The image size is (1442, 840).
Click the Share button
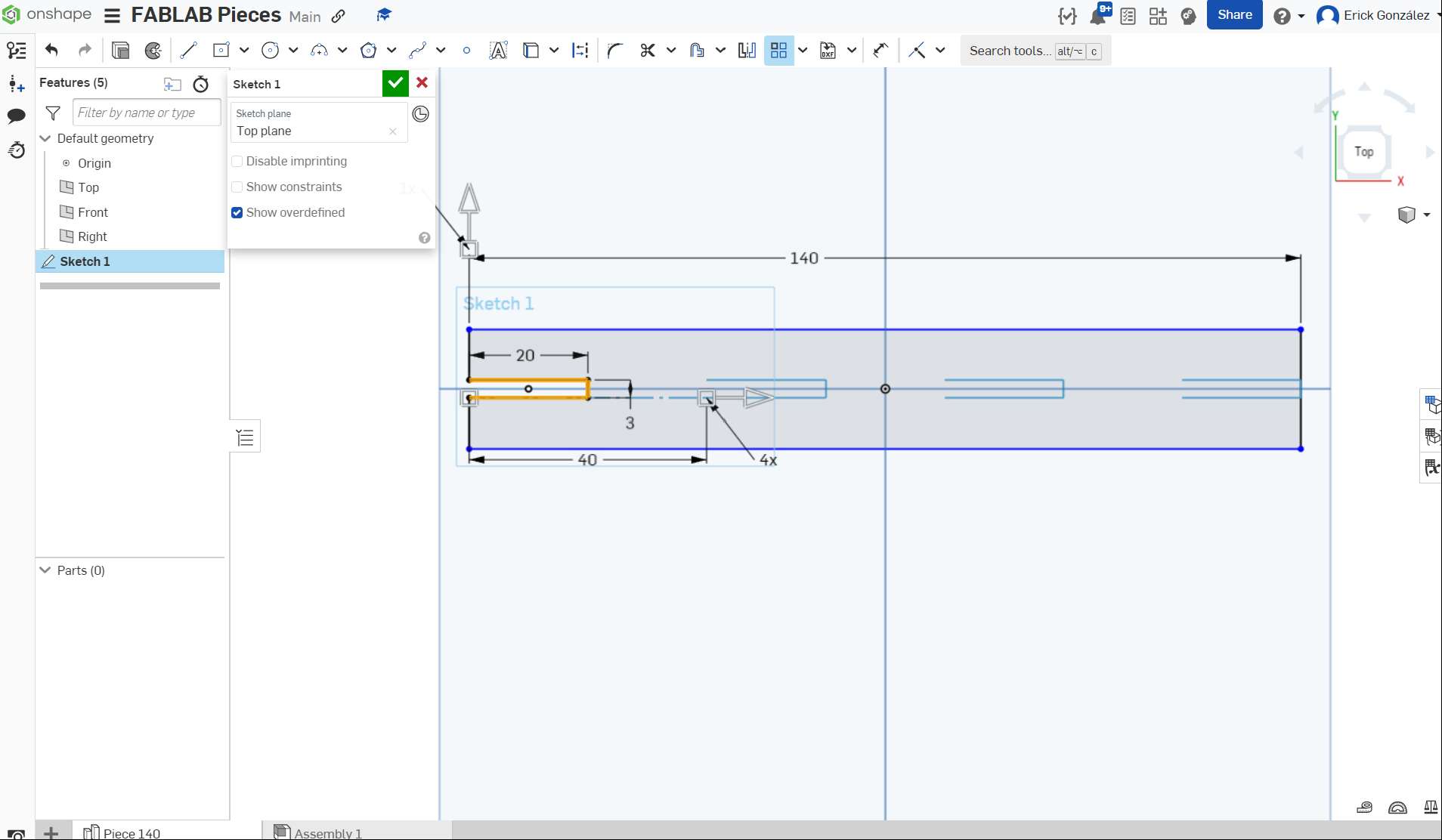coord(1234,15)
